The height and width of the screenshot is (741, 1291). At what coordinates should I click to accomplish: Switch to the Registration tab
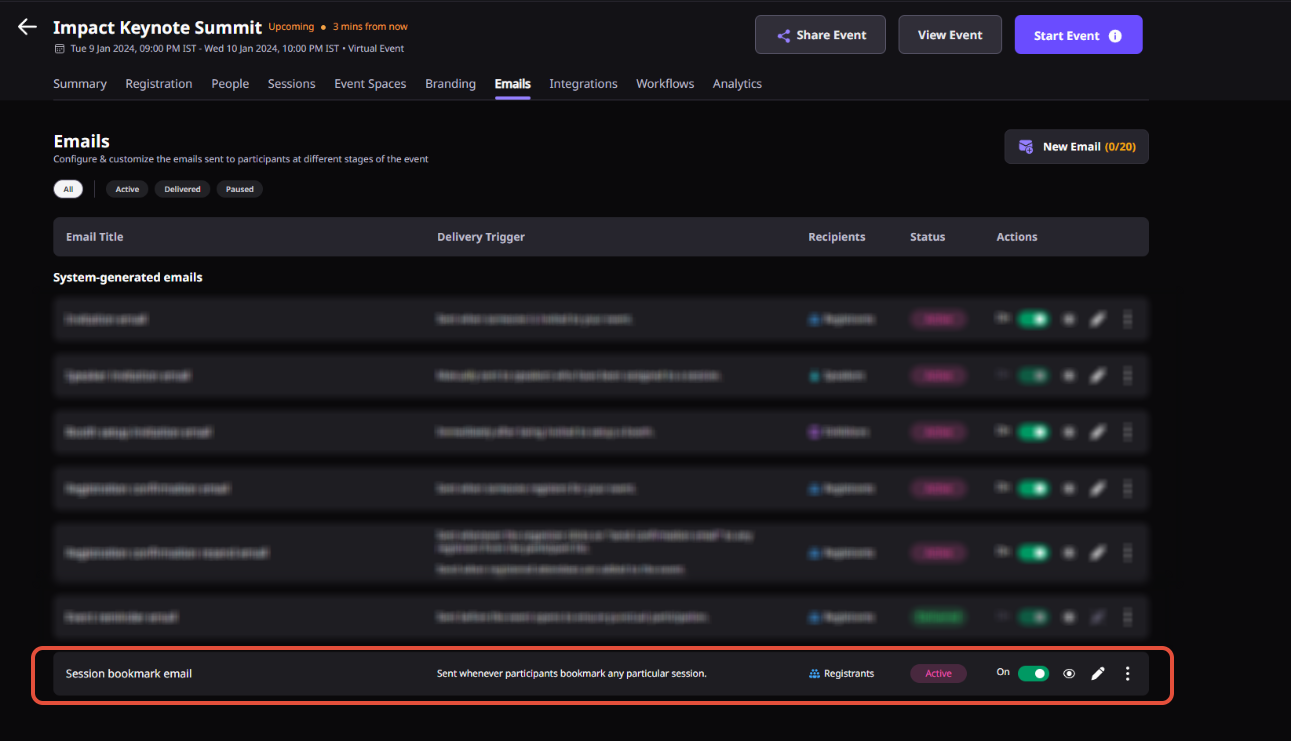coord(159,84)
